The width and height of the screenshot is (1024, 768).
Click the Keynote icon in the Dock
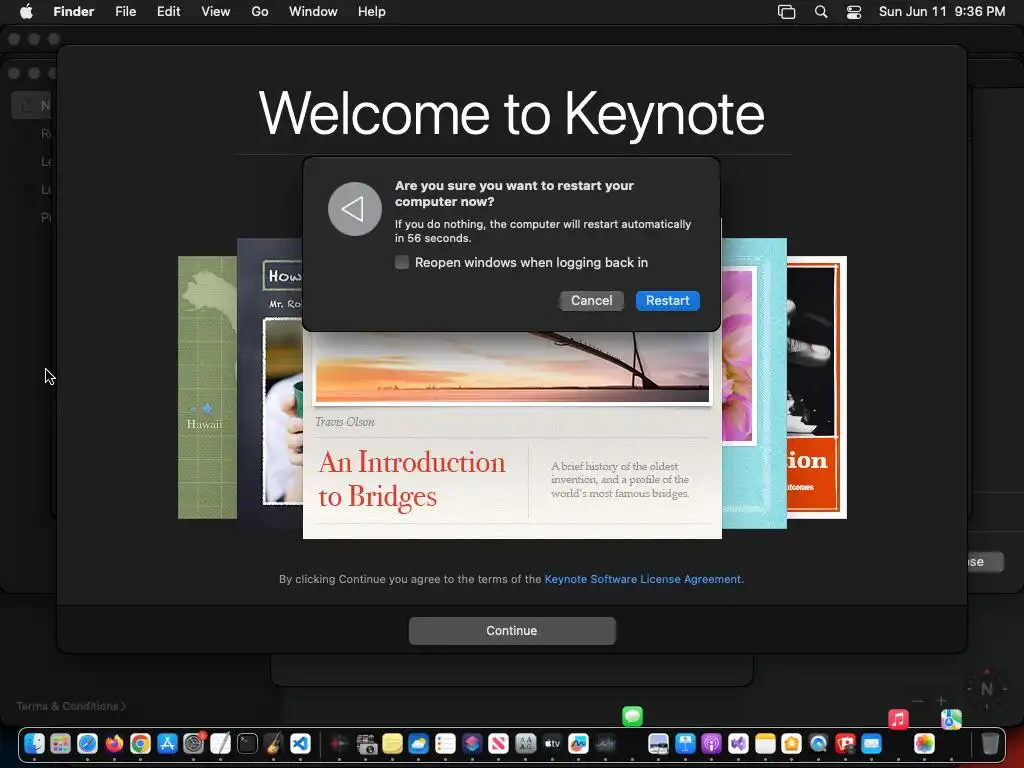pyautogui.click(x=685, y=743)
